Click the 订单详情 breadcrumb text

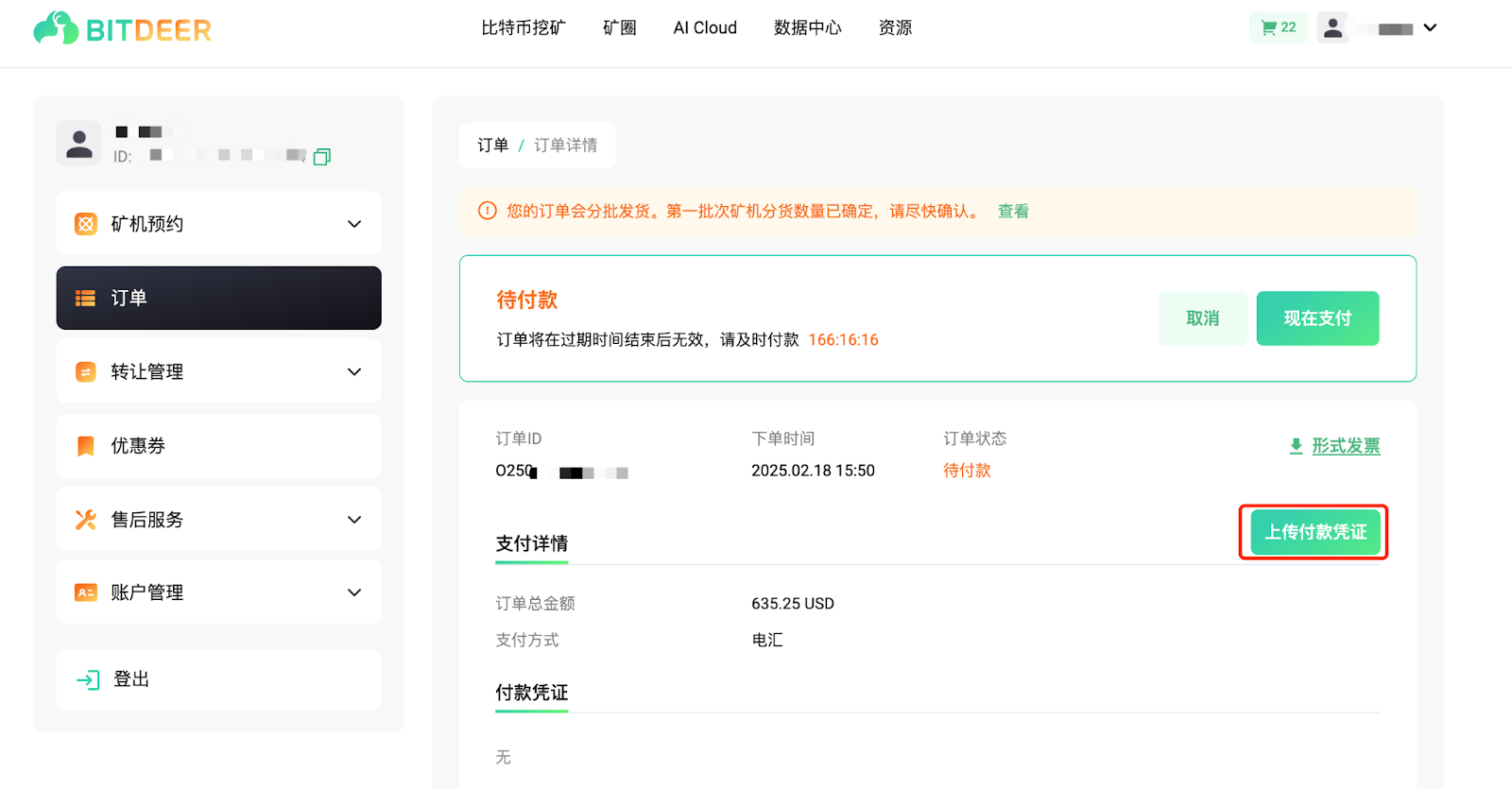566,146
